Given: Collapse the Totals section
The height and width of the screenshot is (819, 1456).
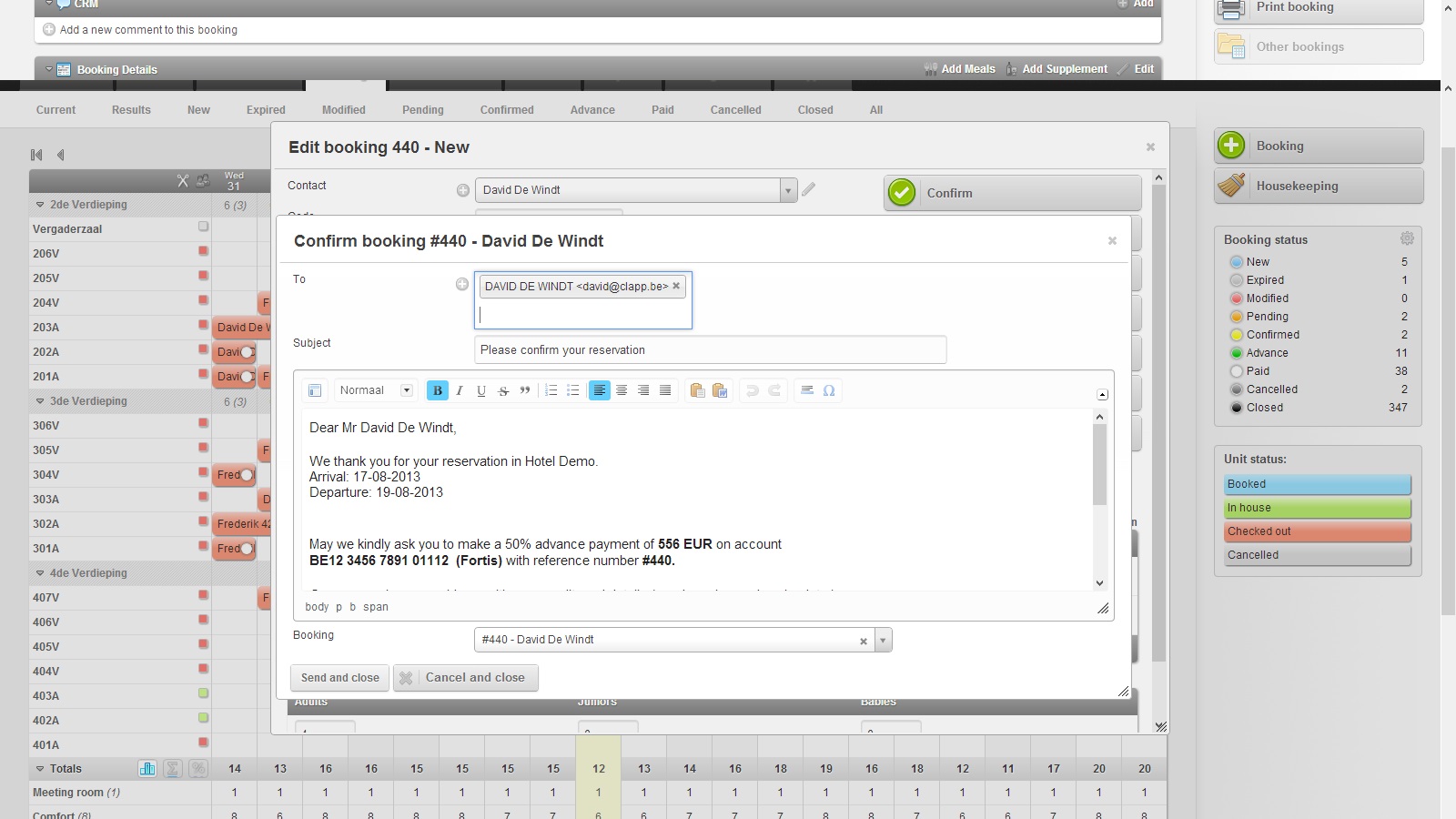Looking at the screenshot, I should coord(40,769).
